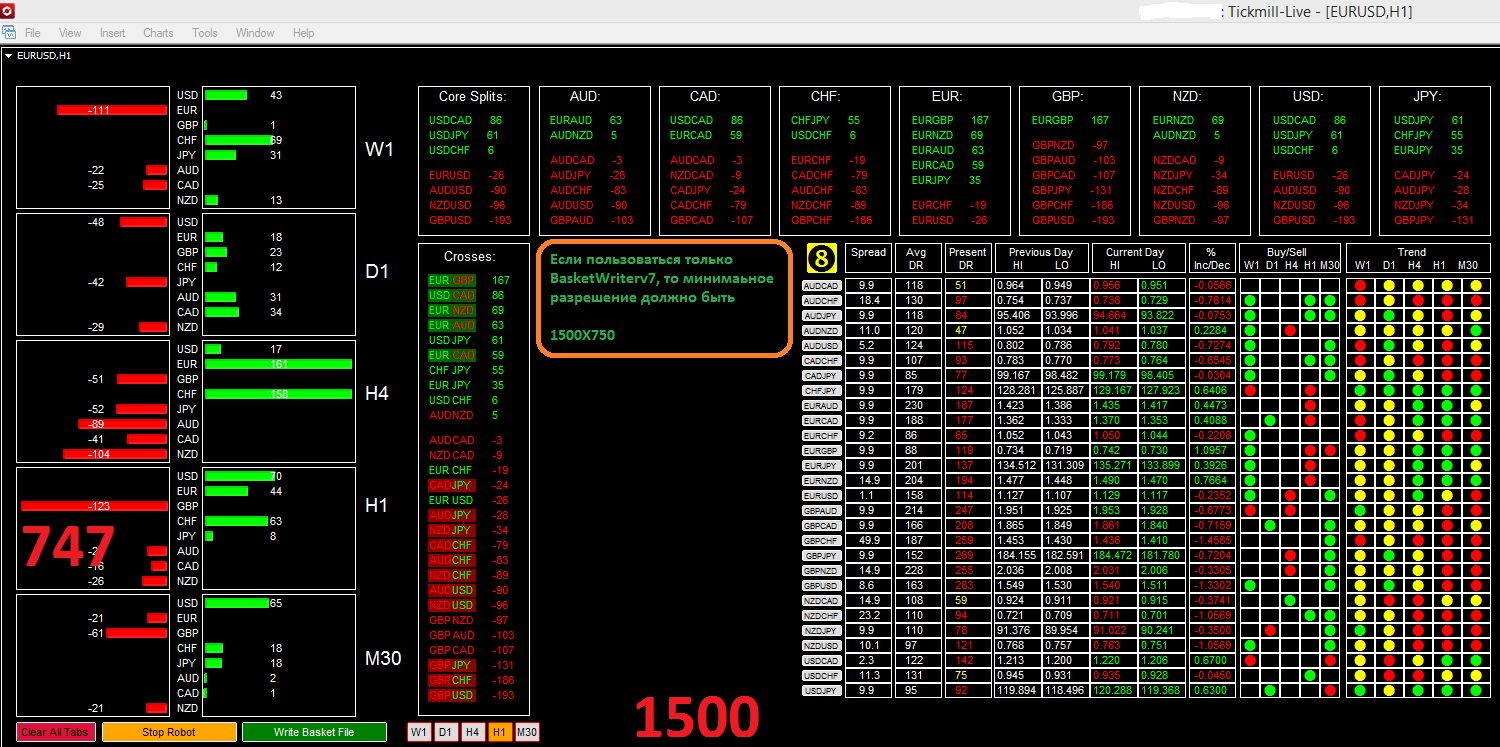This screenshot has width=1500, height=747.
Task: Click USDCHF Buy/Sell H1 green dot
Action: pos(1310,675)
